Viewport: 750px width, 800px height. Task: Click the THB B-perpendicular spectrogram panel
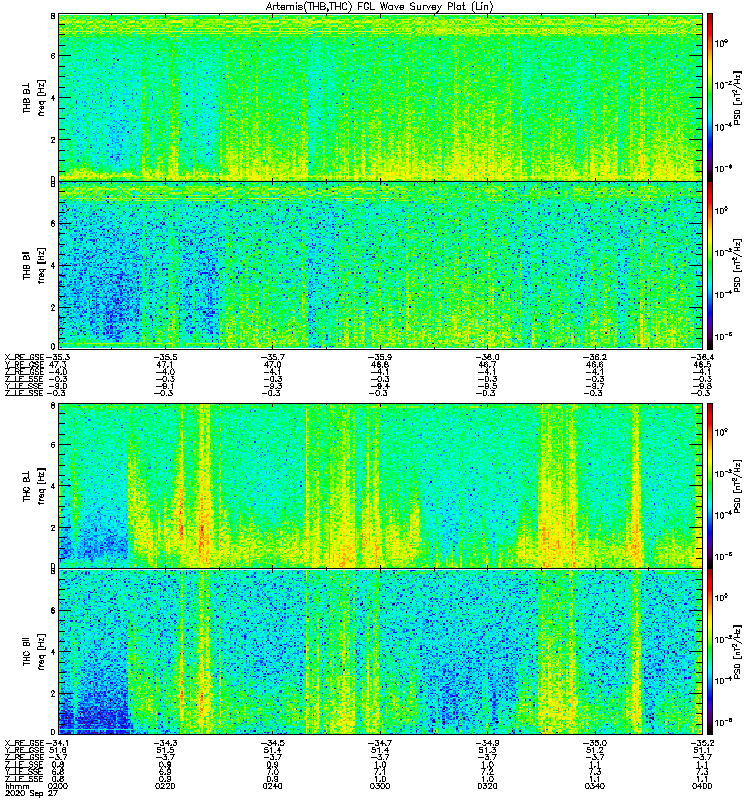[x=380, y=97]
